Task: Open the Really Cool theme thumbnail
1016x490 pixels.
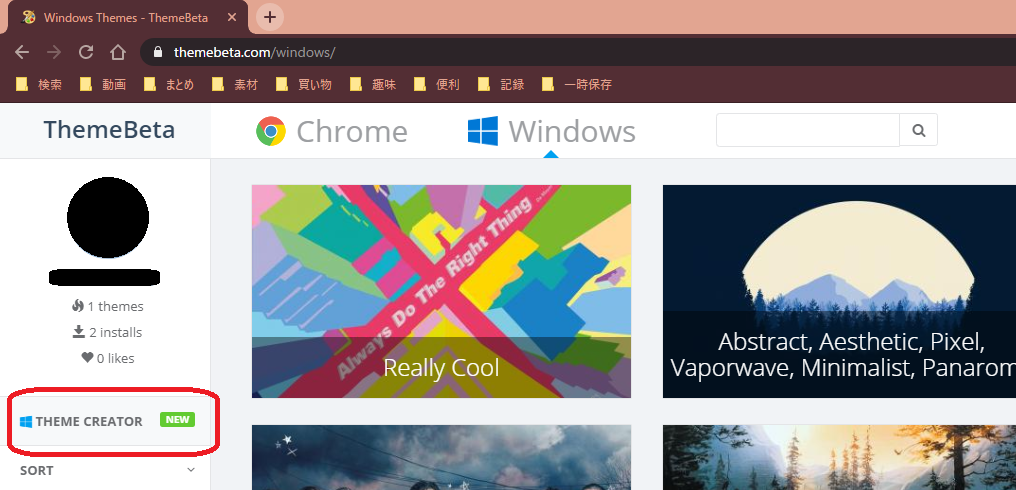Action: pos(441,291)
